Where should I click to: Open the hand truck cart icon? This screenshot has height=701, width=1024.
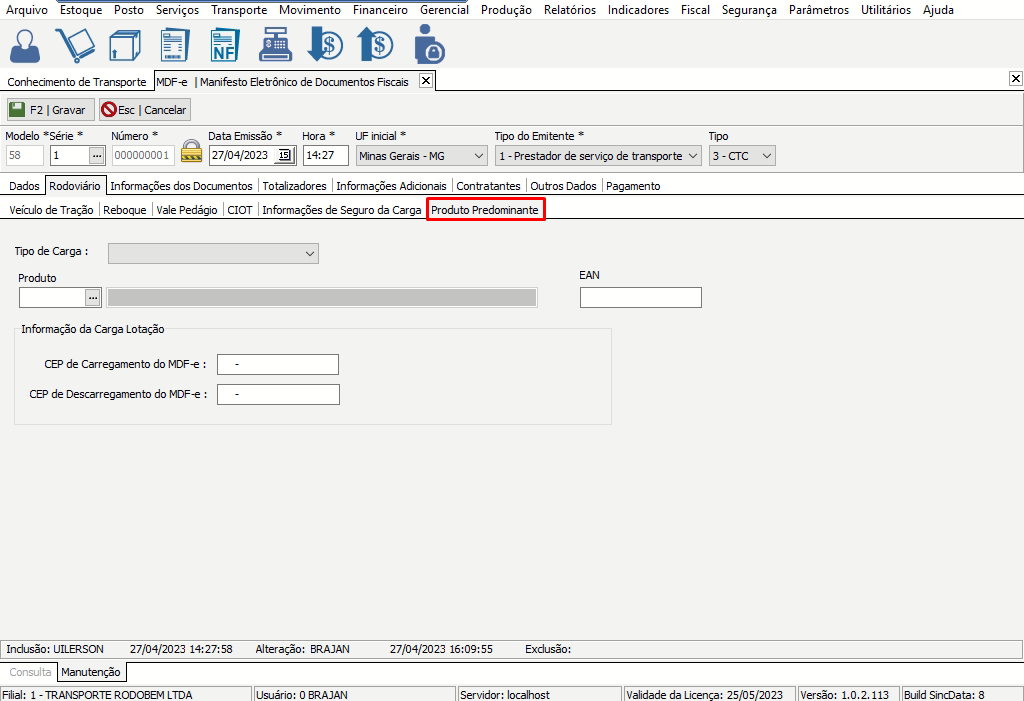(x=74, y=45)
